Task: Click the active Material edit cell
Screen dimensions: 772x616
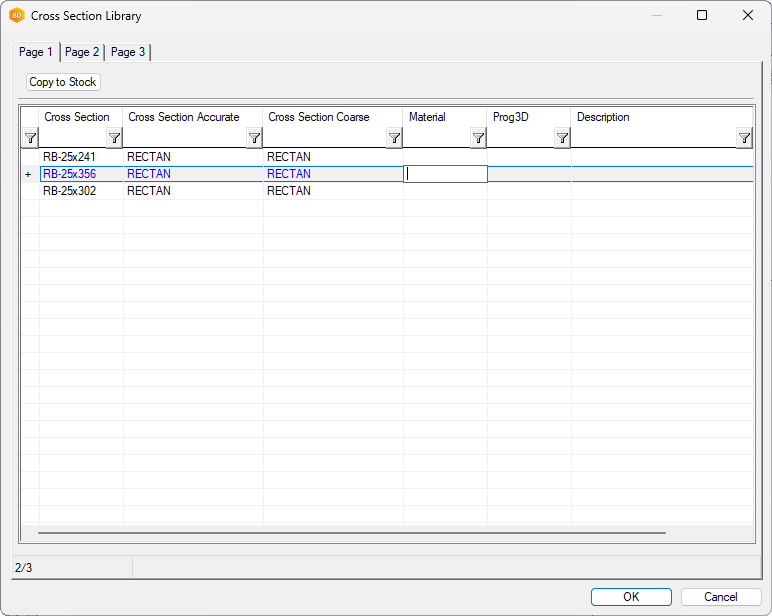Action: [445, 174]
